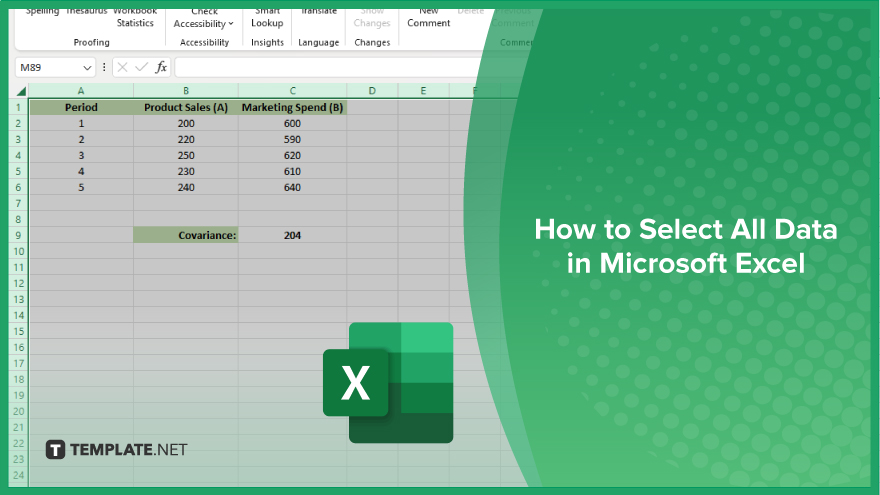Click Workbook Statistics button
This screenshot has height=495, width=880.
[135, 18]
